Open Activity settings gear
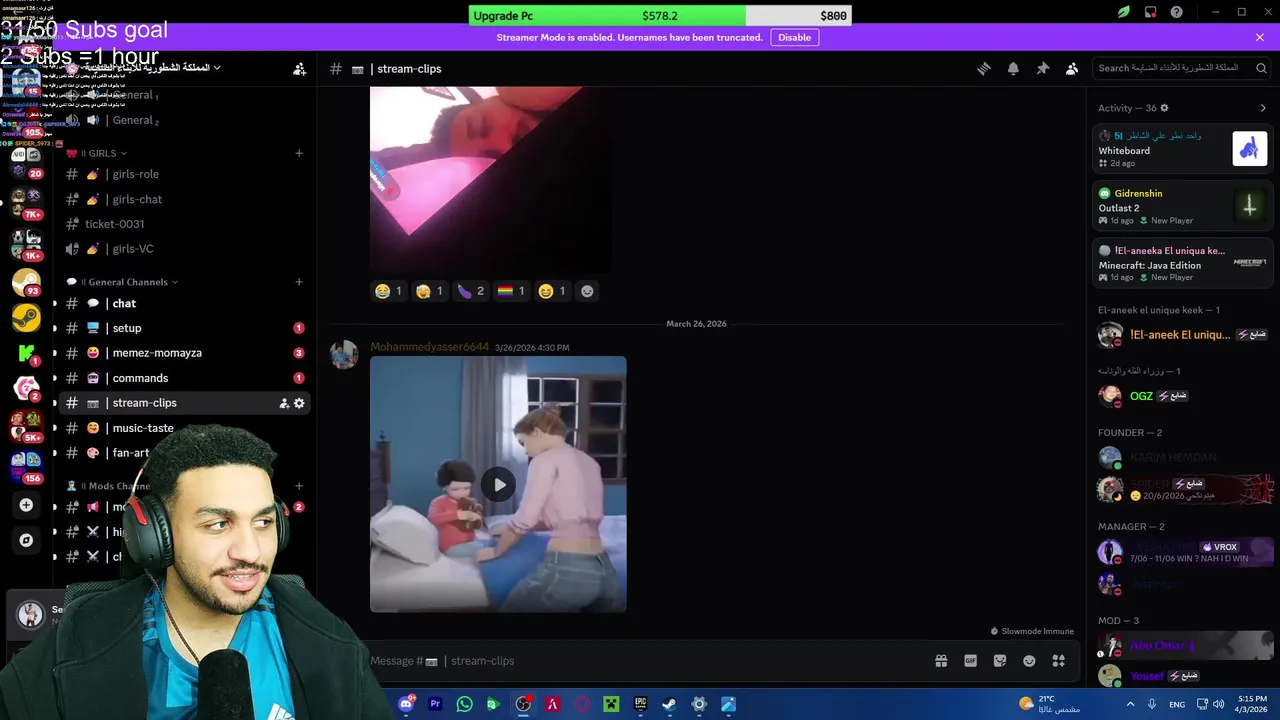The width and height of the screenshot is (1280, 720). 1164,108
